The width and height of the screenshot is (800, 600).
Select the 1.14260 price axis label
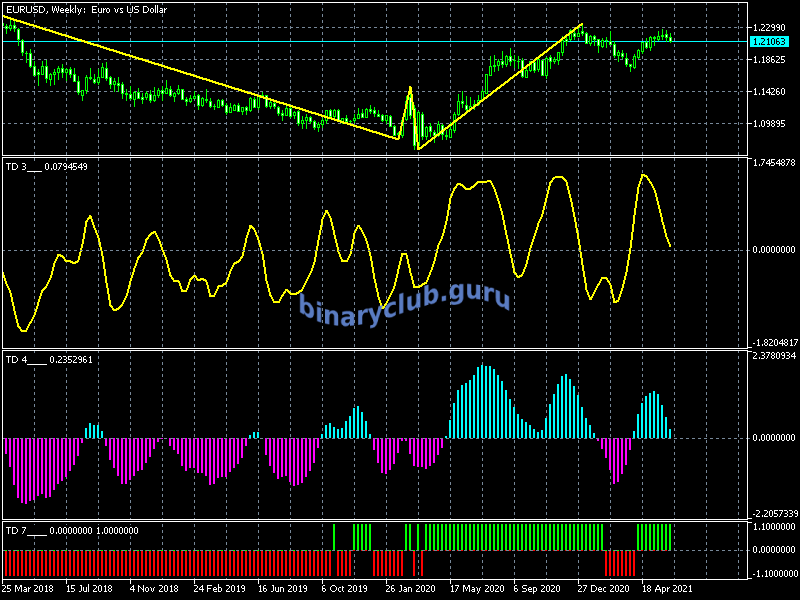click(x=772, y=93)
